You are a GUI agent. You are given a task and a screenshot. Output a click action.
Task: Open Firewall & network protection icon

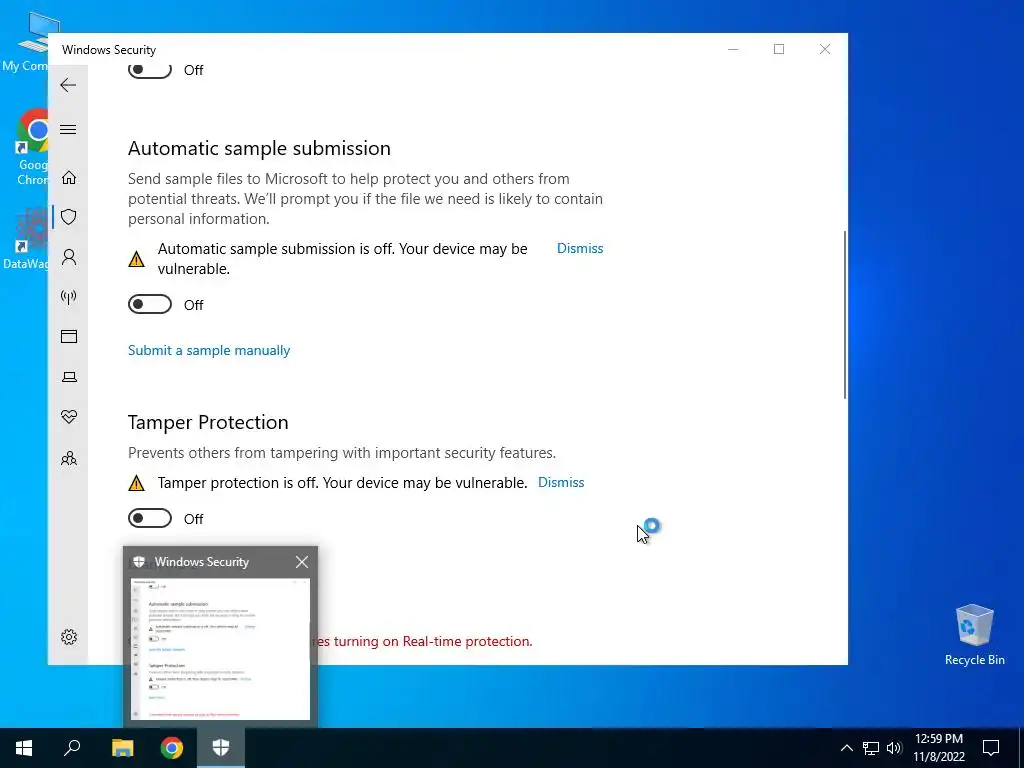point(69,297)
